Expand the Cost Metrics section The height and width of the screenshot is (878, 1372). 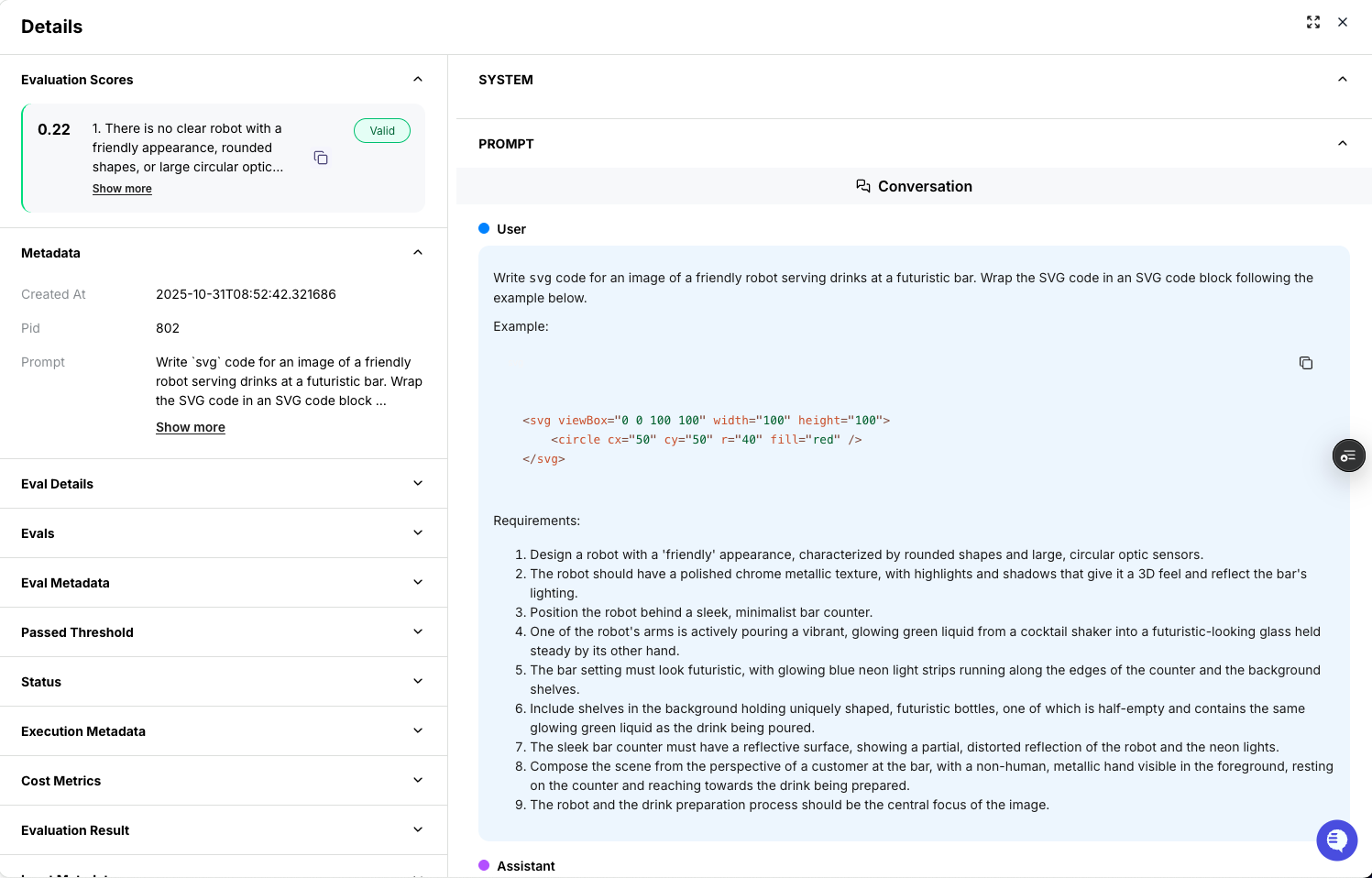(x=418, y=781)
